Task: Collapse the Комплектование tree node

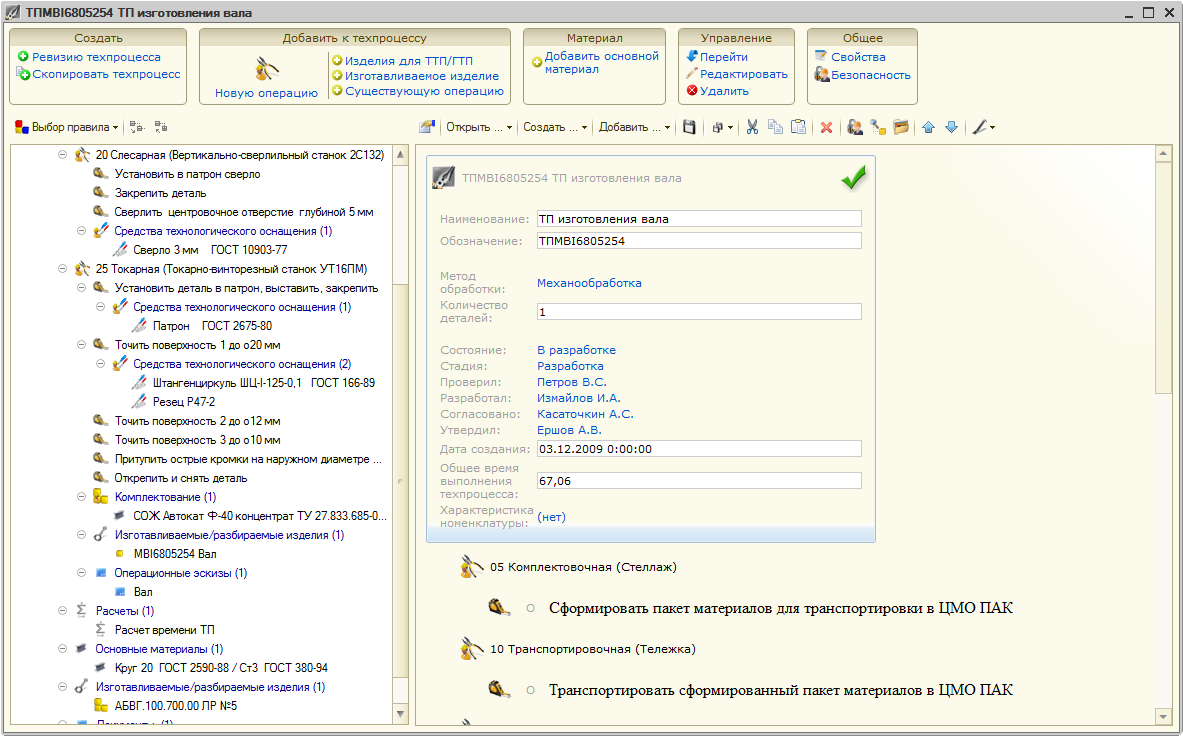Action: pyautogui.click(x=81, y=497)
